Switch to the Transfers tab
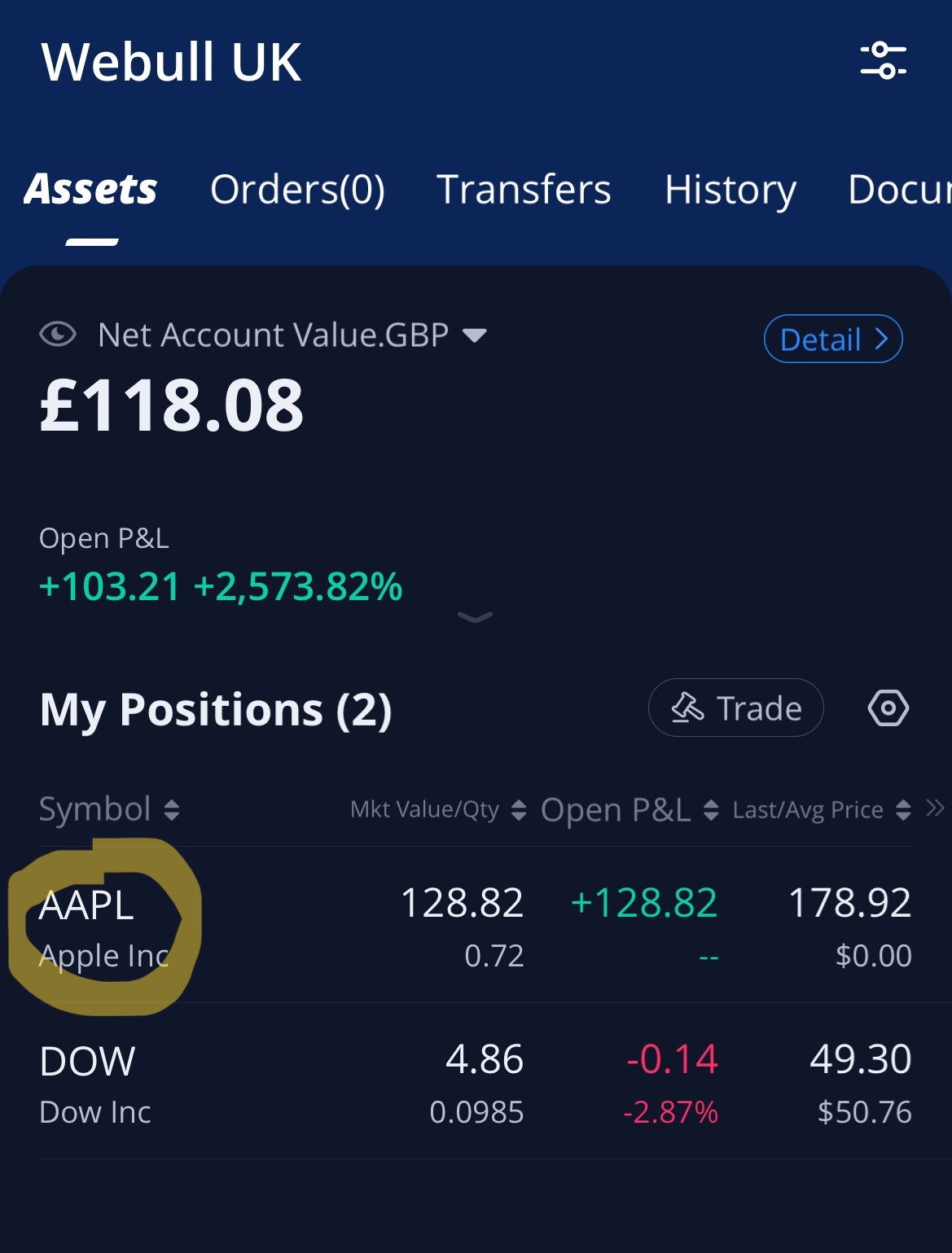The image size is (952, 1253). [x=524, y=190]
